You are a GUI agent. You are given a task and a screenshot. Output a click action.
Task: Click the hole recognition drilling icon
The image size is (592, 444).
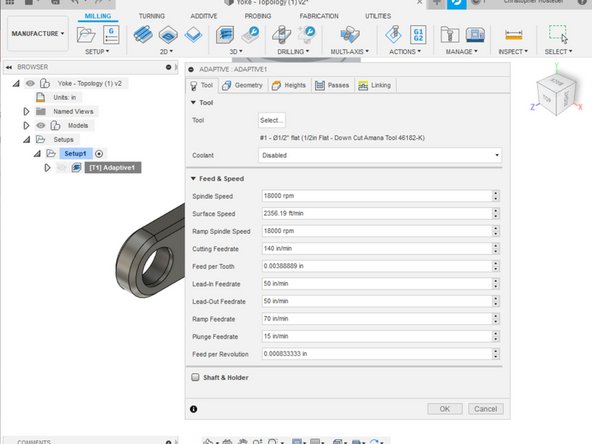click(x=307, y=35)
